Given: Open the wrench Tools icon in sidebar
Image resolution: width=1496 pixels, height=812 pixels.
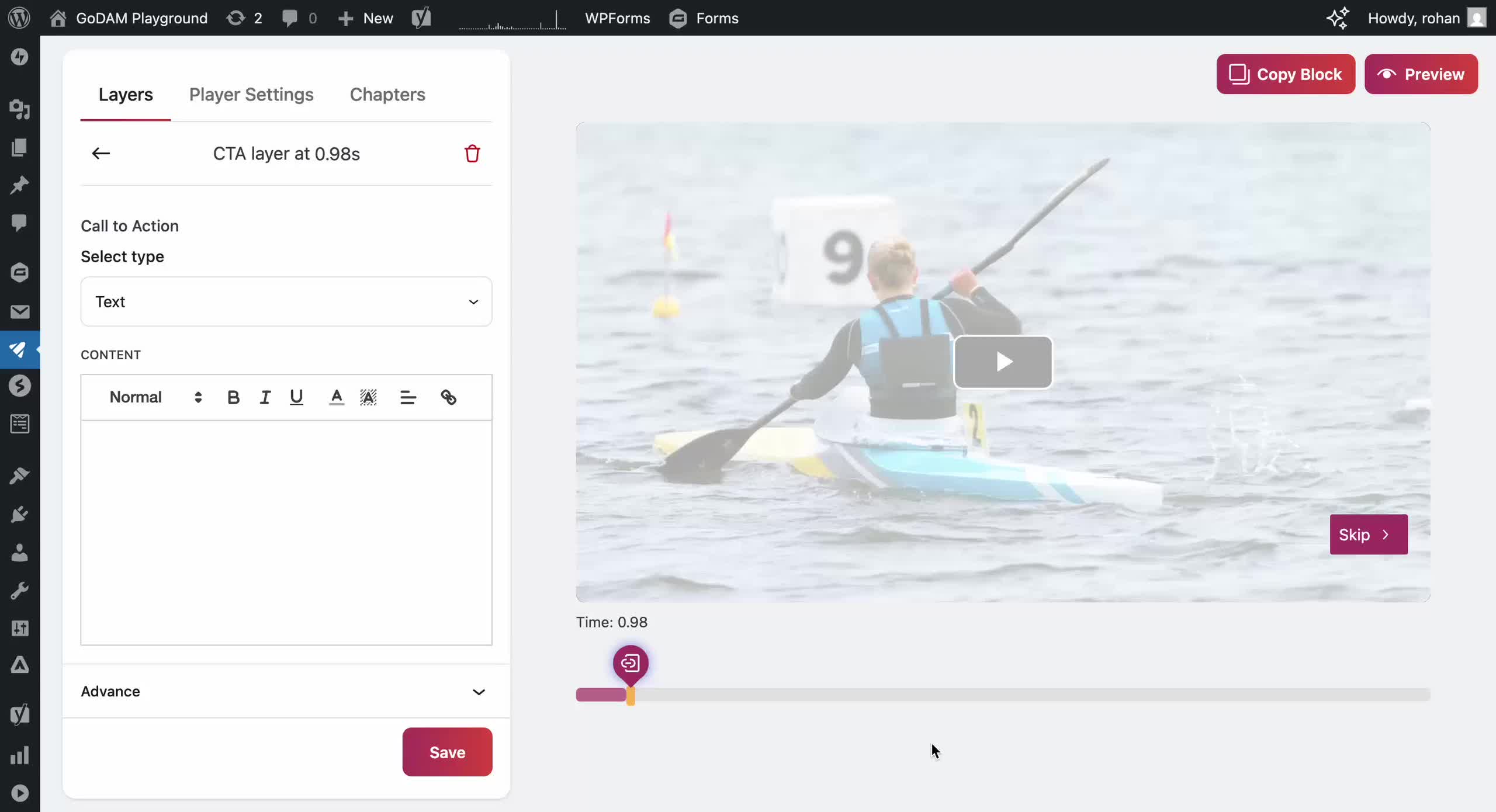Looking at the screenshot, I should [x=20, y=589].
